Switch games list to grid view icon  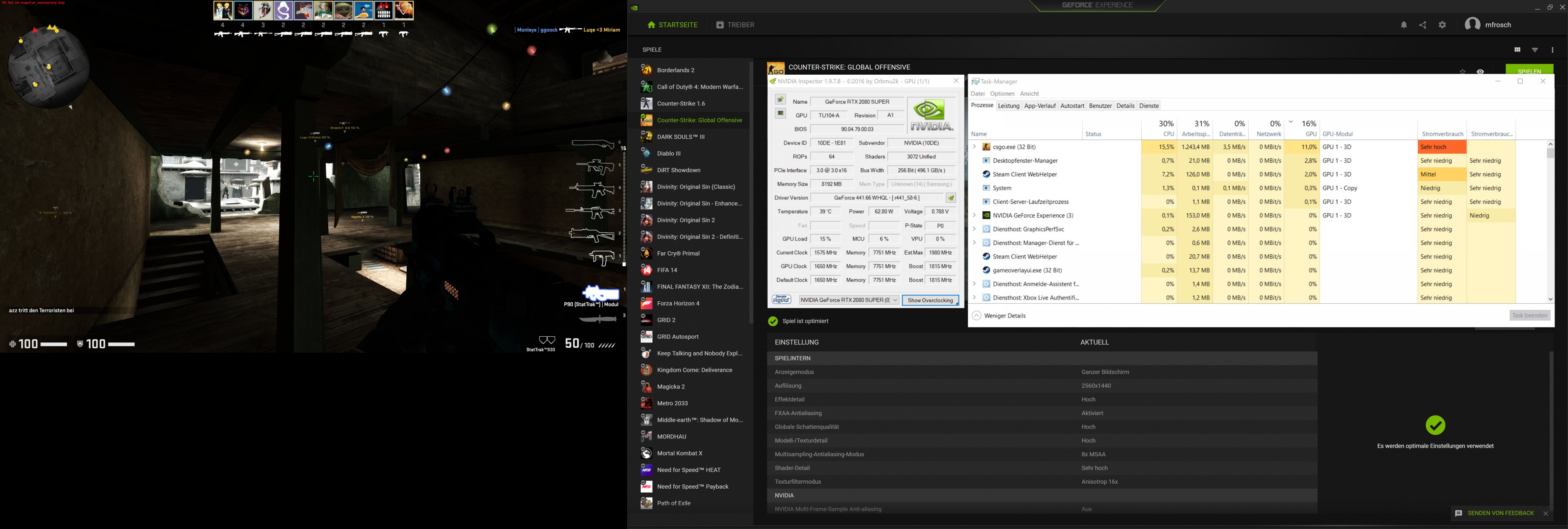(1517, 50)
